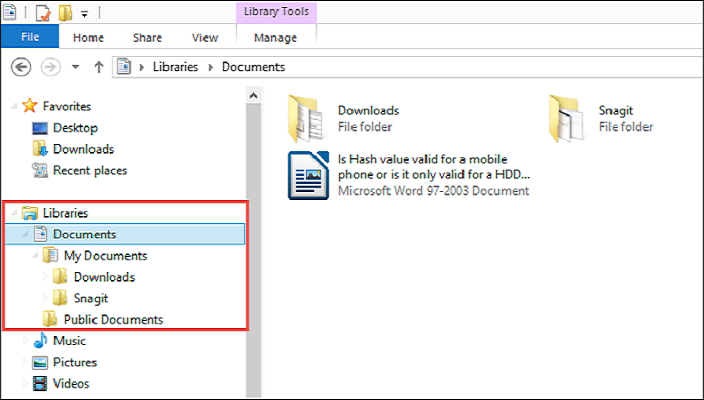Collapse the Libraries tree node arrow
The height and width of the screenshot is (400, 704).
14,213
